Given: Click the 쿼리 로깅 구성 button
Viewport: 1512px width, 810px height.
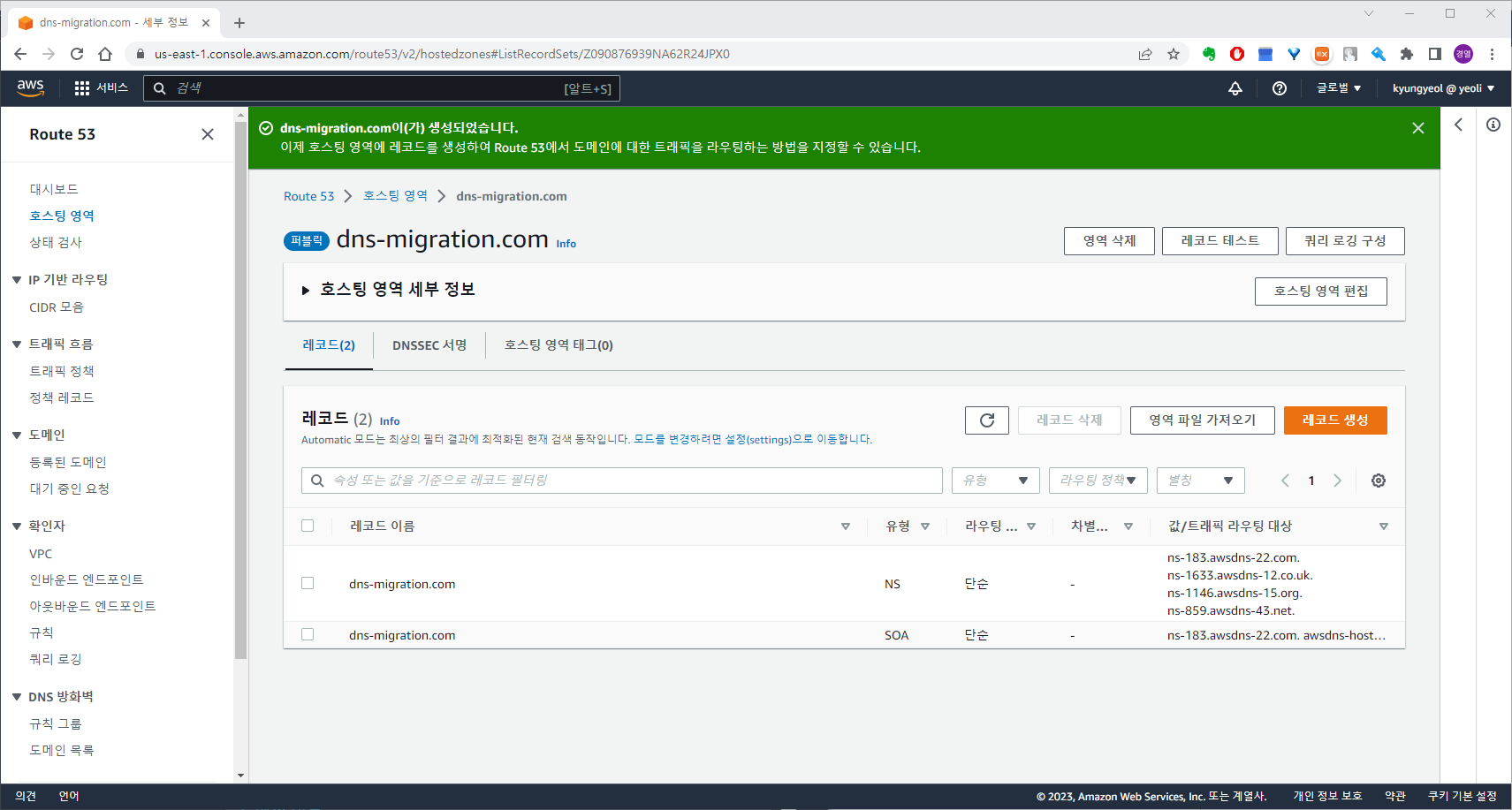Looking at the screenshot, I should click(x=1345, y=241).
